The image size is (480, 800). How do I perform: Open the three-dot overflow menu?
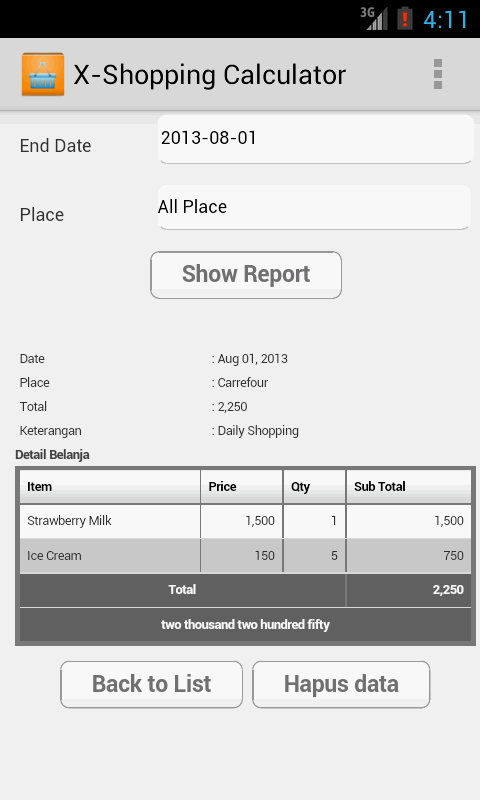438,74
